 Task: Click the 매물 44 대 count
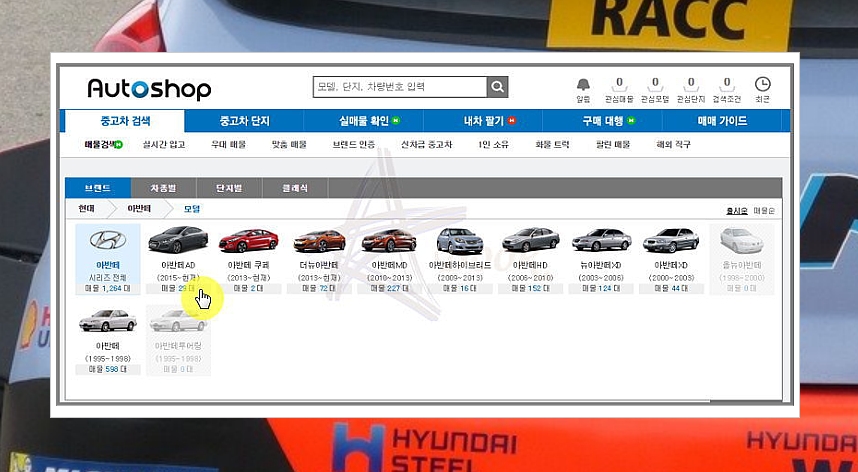[671, 288]
